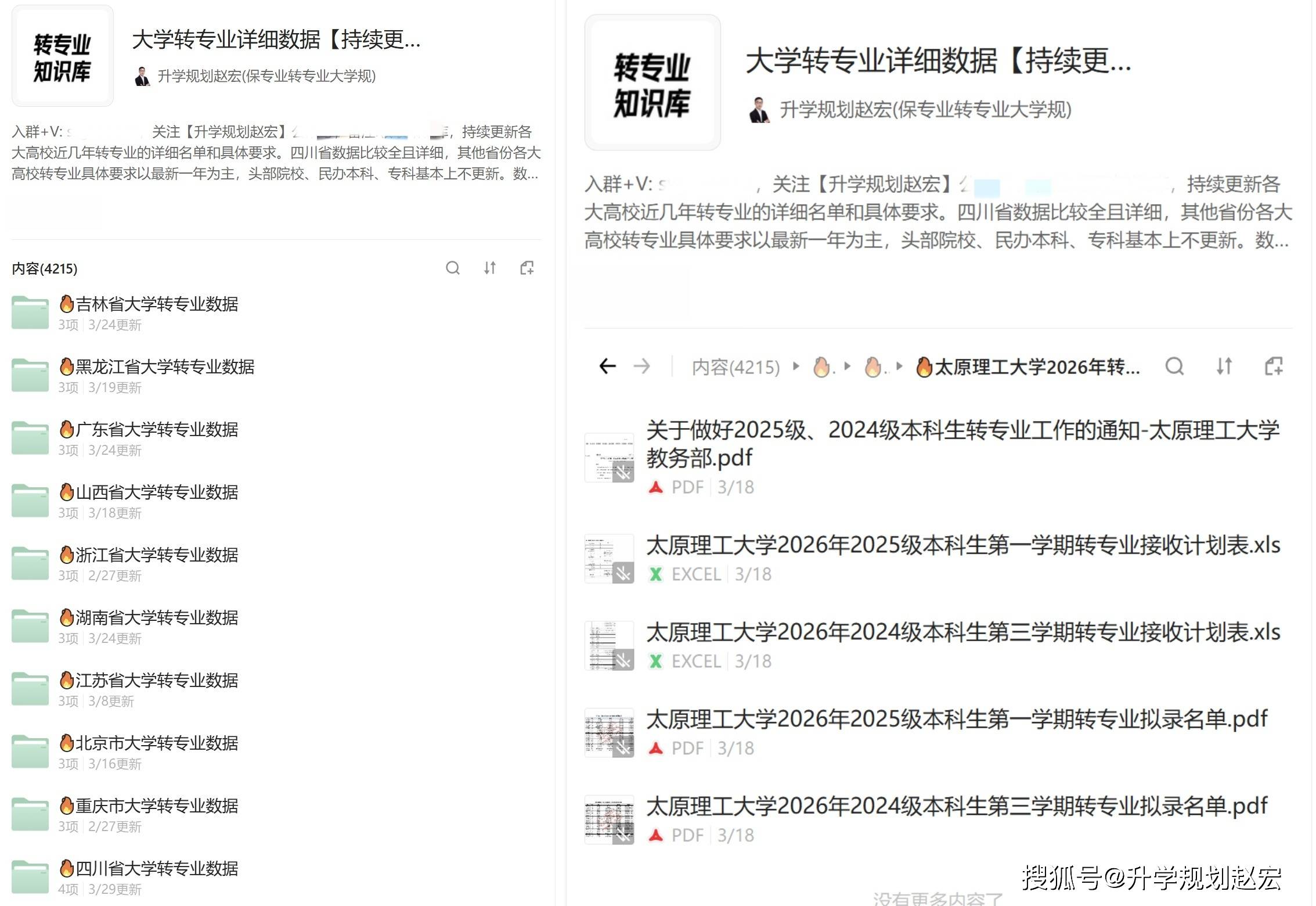Expand the arrow after 内容(4215) breadcrumb
1316x906 pixels.
click(796, 366)
